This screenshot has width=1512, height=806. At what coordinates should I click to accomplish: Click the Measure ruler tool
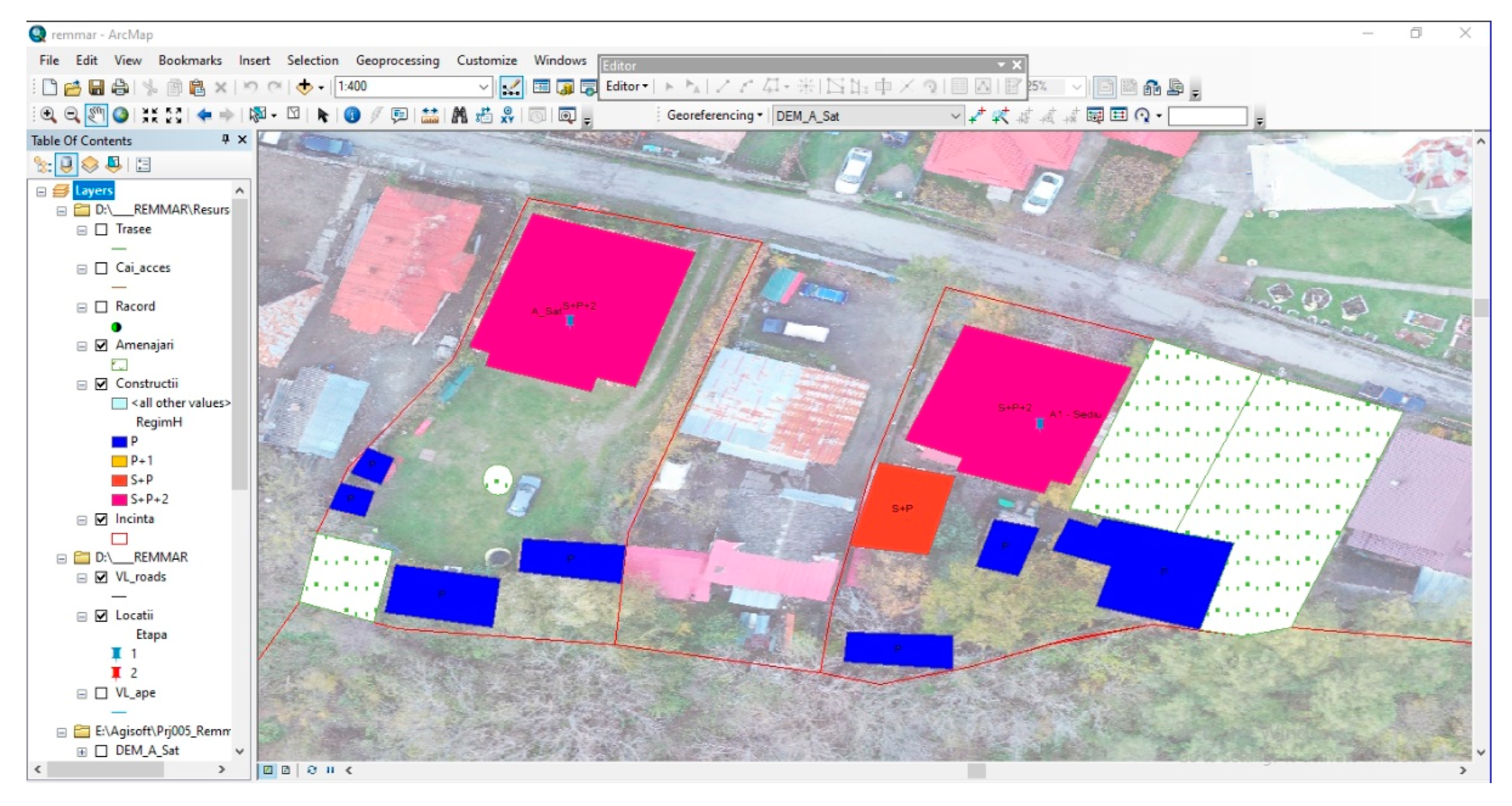430,115
